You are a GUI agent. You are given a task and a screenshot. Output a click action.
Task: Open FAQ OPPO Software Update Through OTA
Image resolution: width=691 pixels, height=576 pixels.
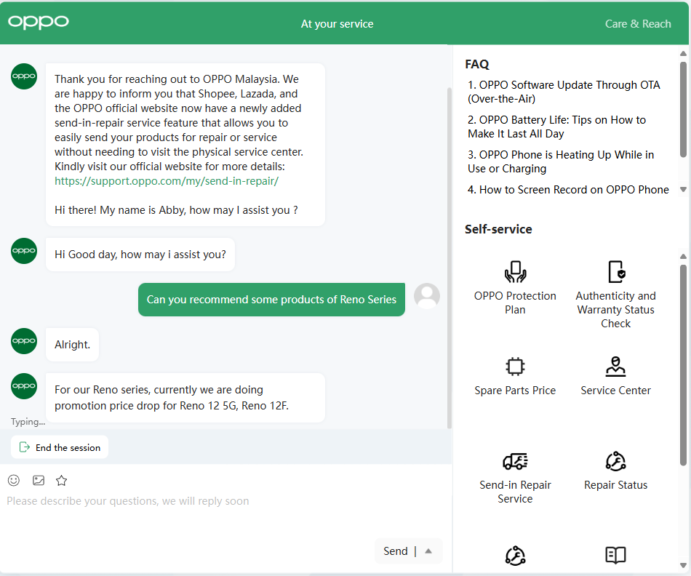pyautogui.click(x=564, y=92)
